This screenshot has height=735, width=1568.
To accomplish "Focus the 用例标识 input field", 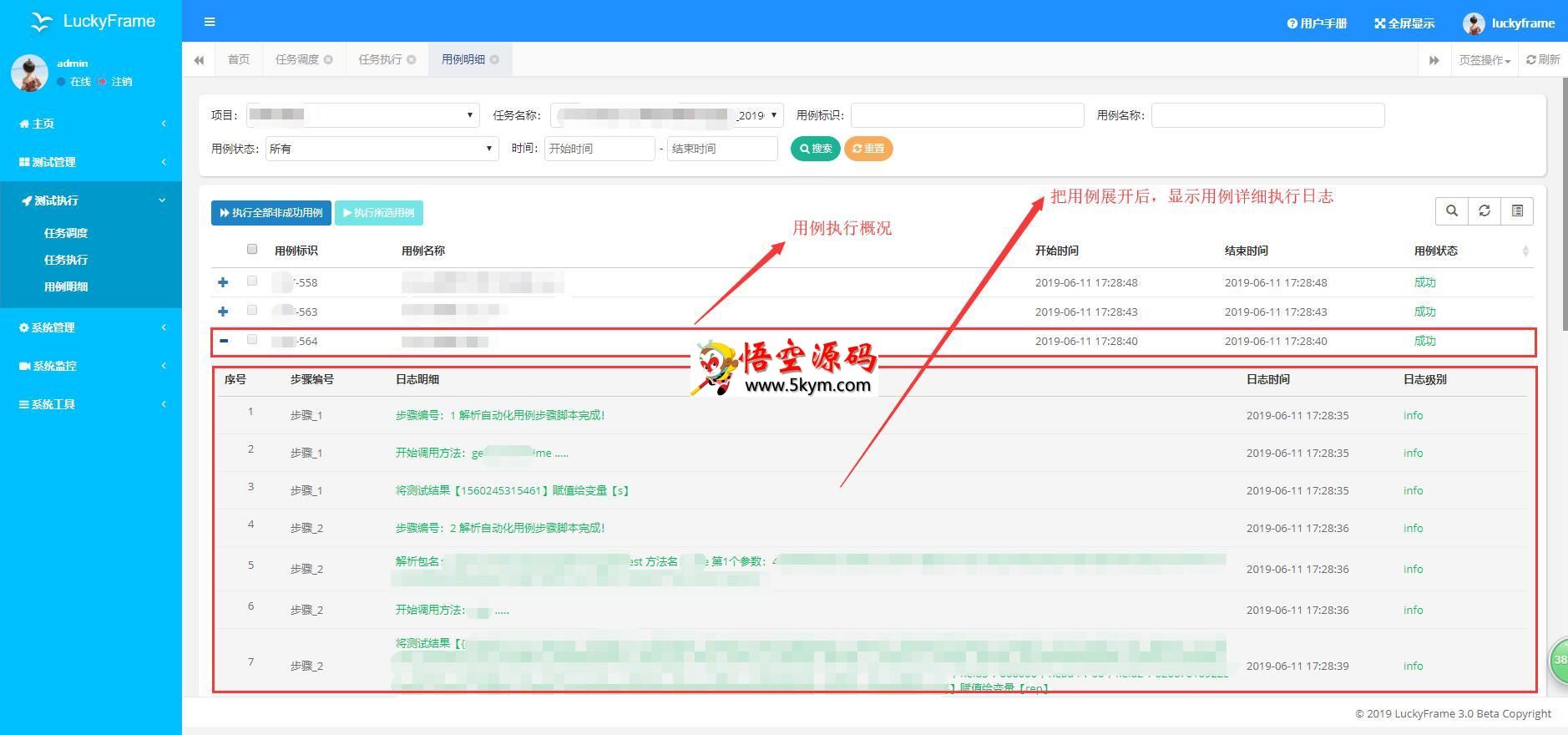I will click(967, 115).
